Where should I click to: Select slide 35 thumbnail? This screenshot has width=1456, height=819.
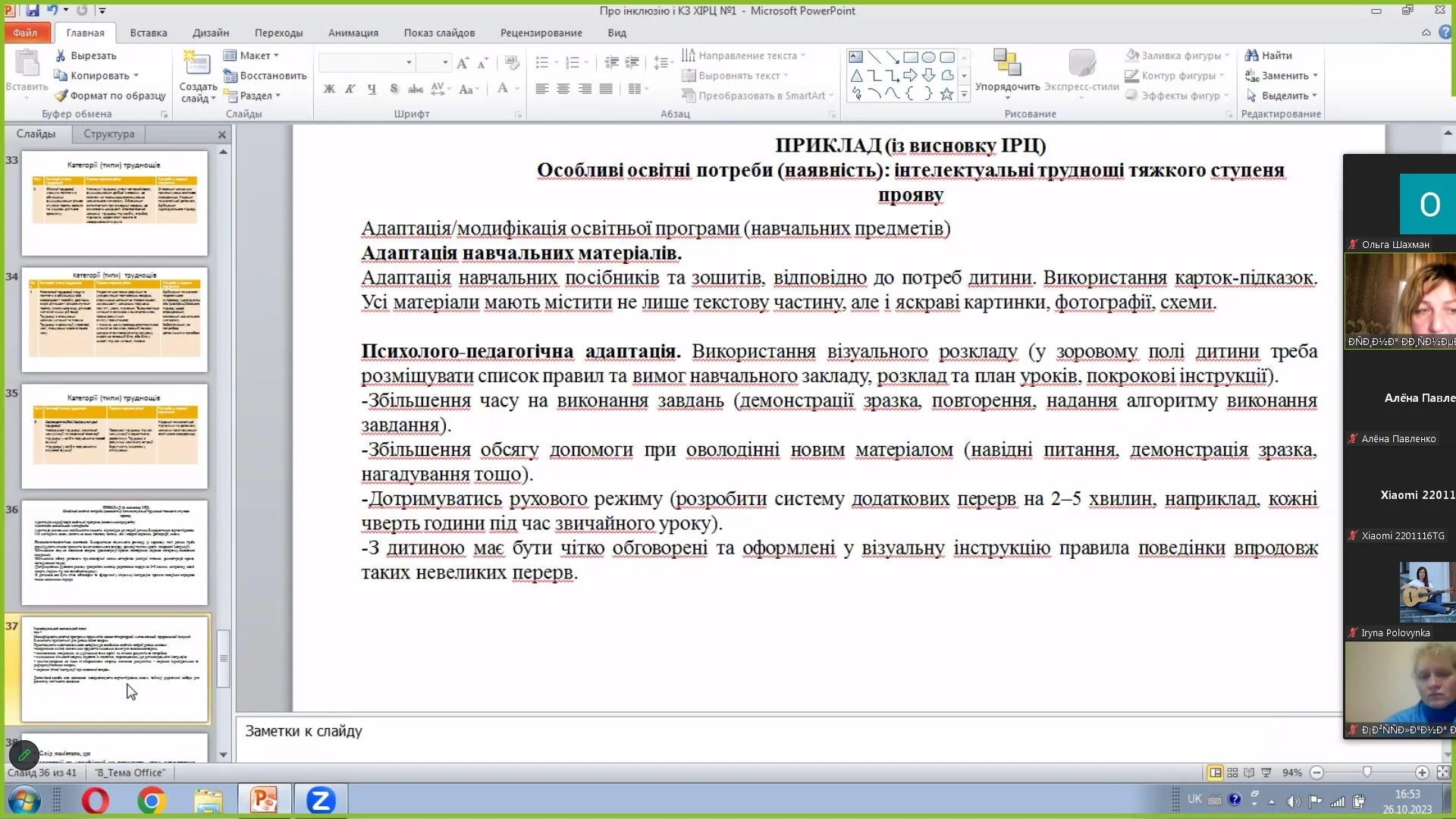click(115, 435)
